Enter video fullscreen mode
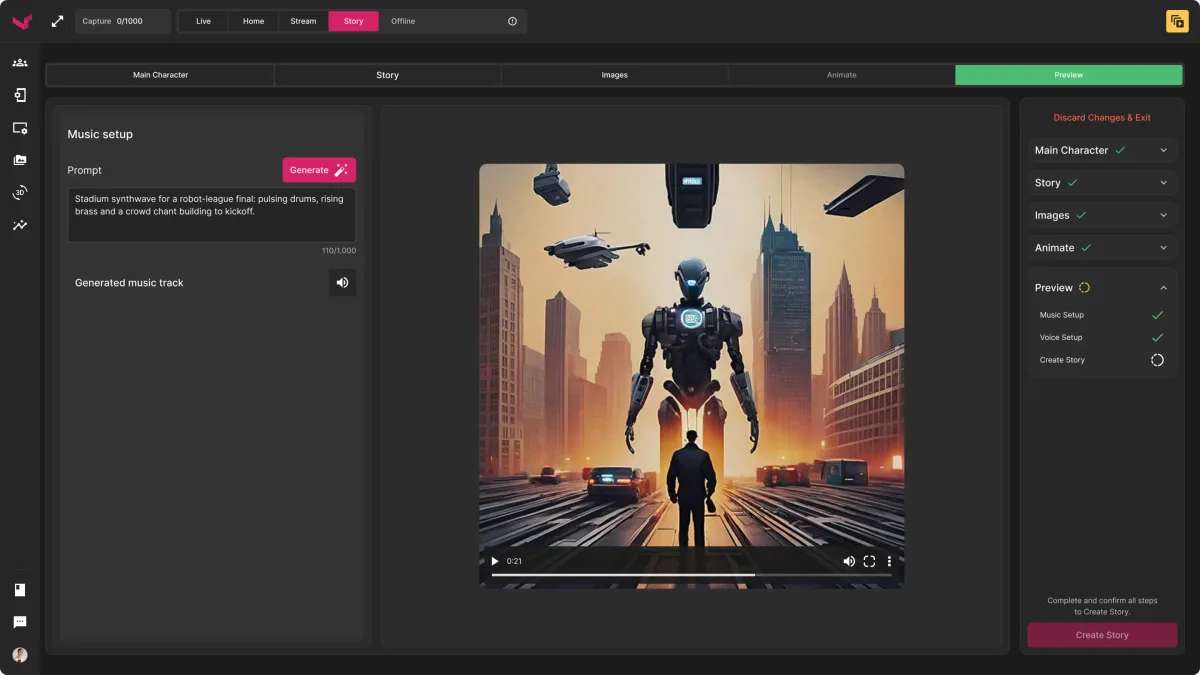Screen dimensions: 1200x675 click(869, 561)
